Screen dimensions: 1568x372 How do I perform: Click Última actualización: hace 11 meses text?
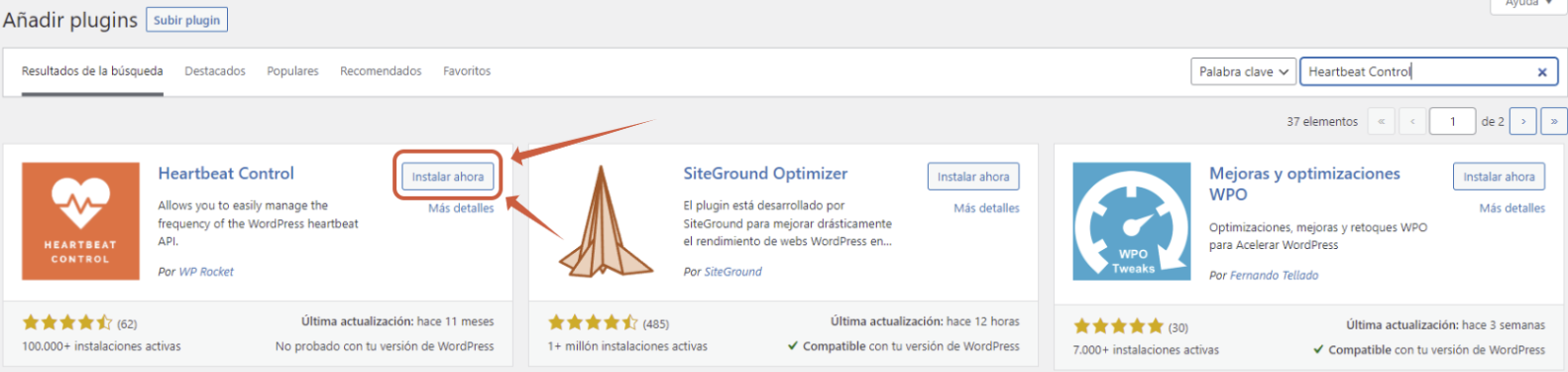tap(397, 321)
